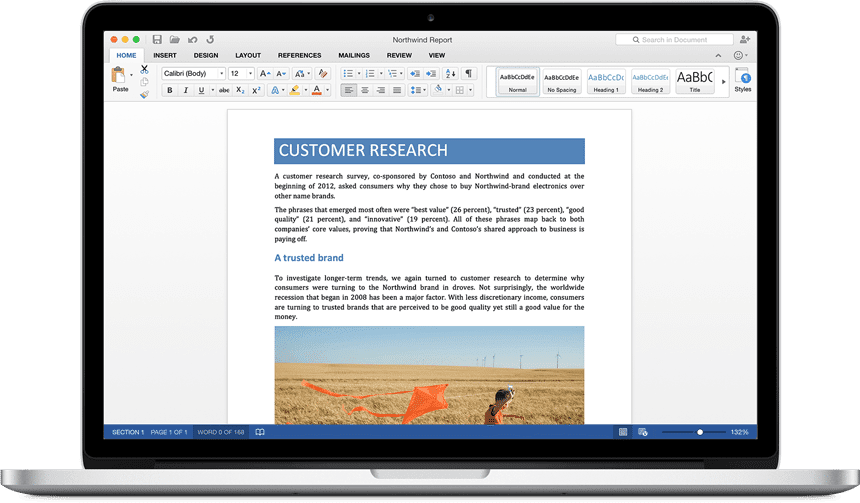Click the Format Painter brush icon

pyautogui.click(x=144, y=95)
